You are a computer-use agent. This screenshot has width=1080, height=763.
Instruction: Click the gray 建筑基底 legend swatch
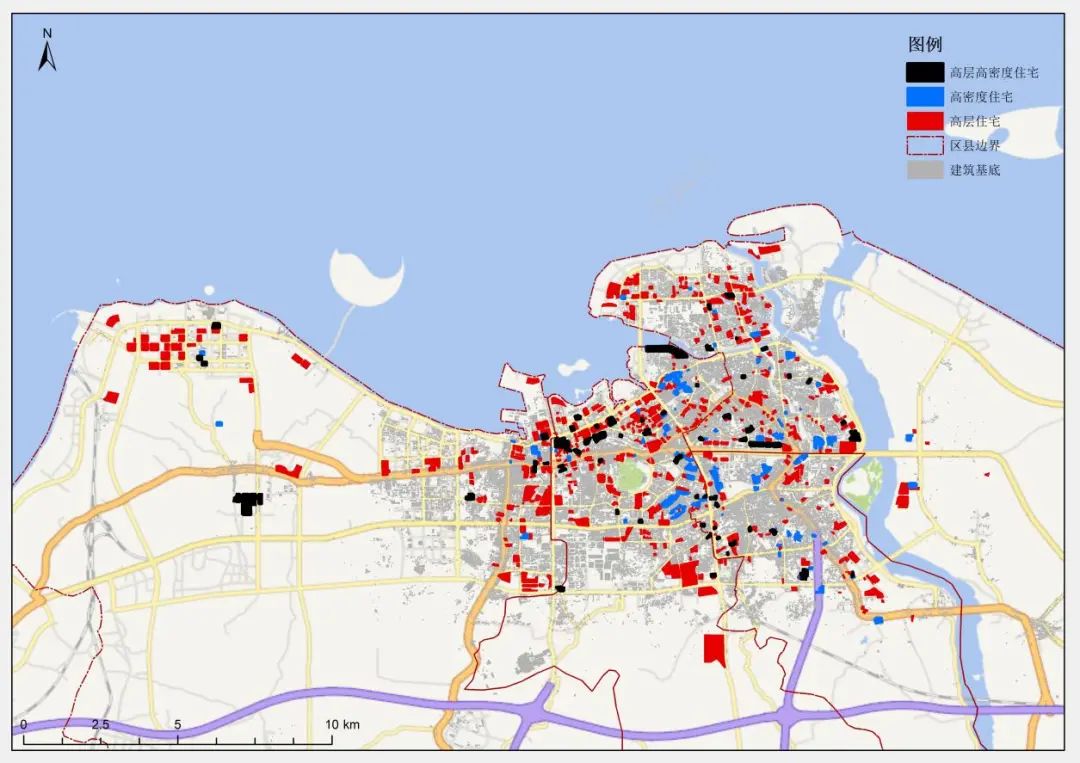924,169
